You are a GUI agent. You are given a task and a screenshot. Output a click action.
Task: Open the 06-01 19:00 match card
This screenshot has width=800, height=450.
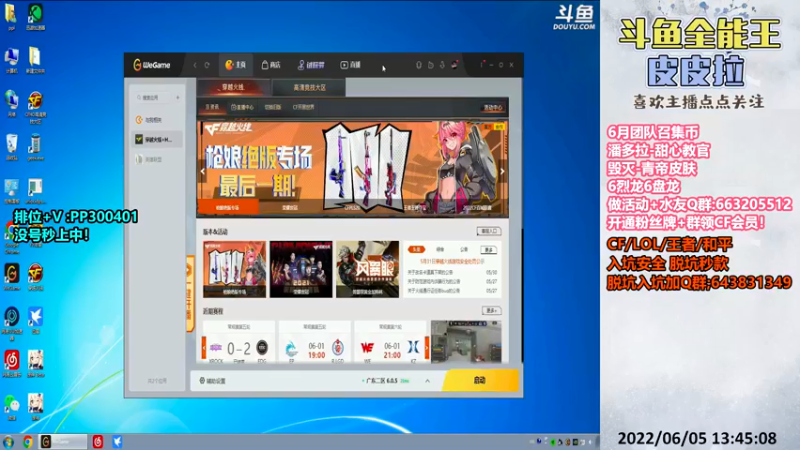pyautogui.click(x=315, y=342)
